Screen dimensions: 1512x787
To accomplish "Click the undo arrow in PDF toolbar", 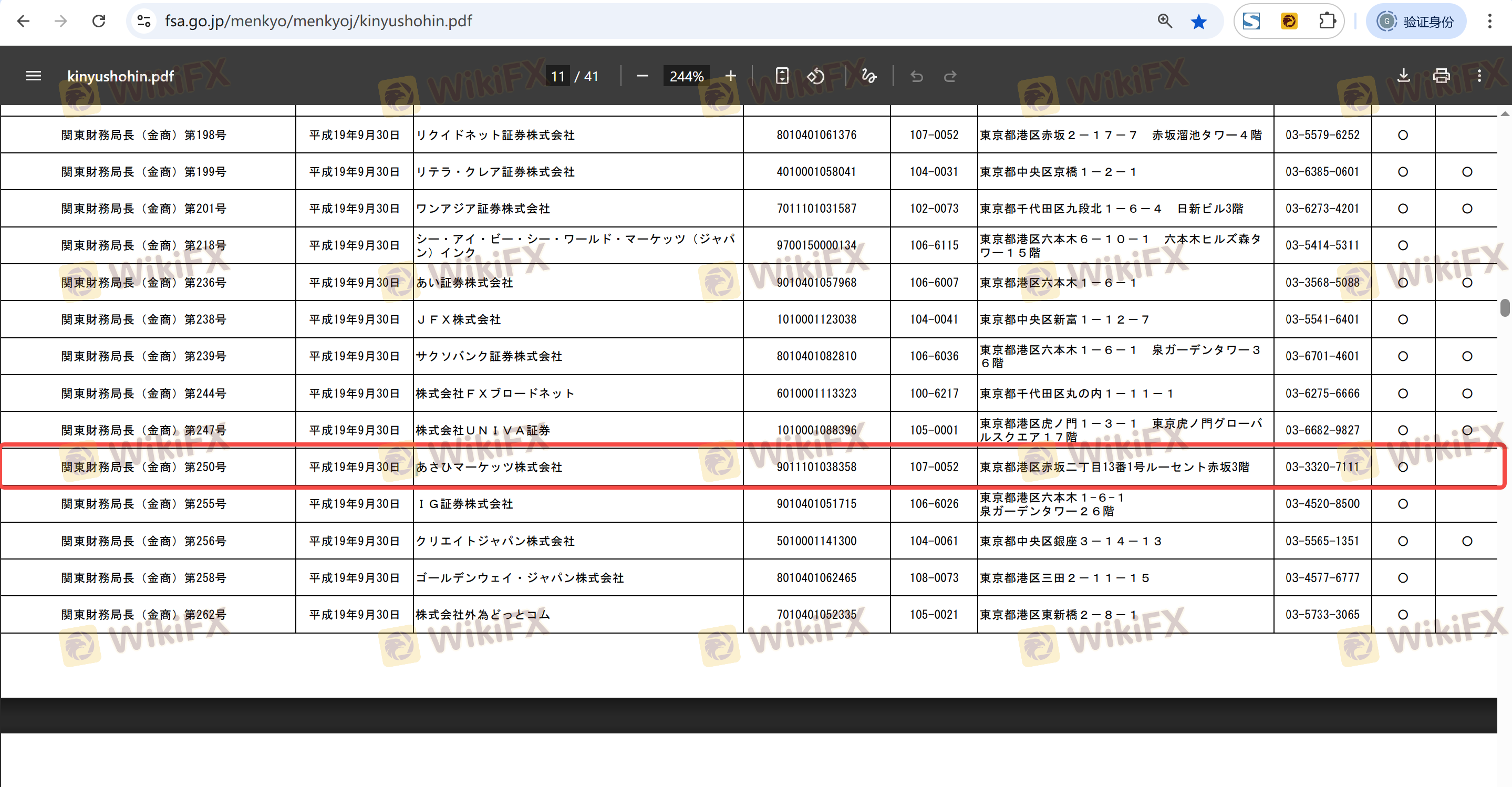I will click(916, 76).
